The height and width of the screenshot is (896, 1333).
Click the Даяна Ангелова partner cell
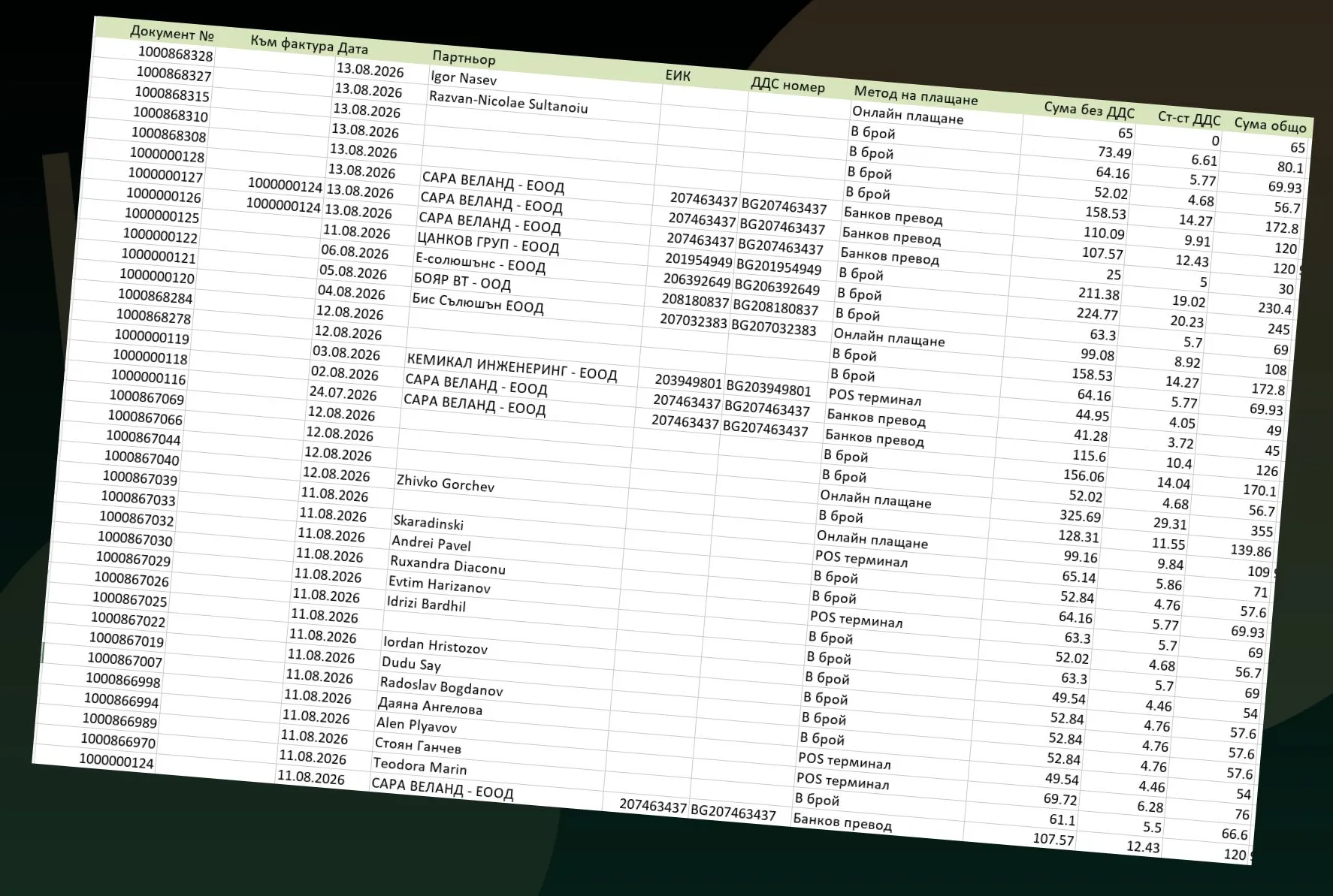click(x=430, y=706)
